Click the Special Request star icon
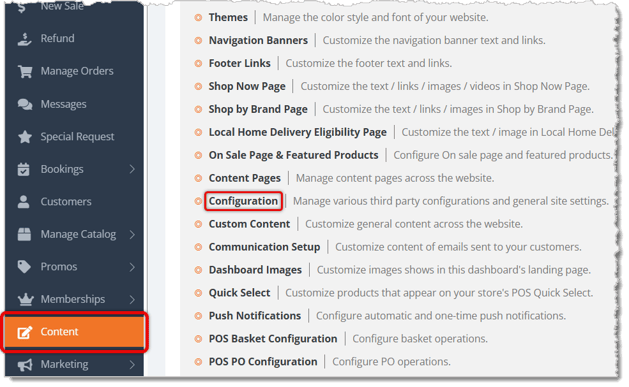Viewport: 629px width, 387px height. 25,137
